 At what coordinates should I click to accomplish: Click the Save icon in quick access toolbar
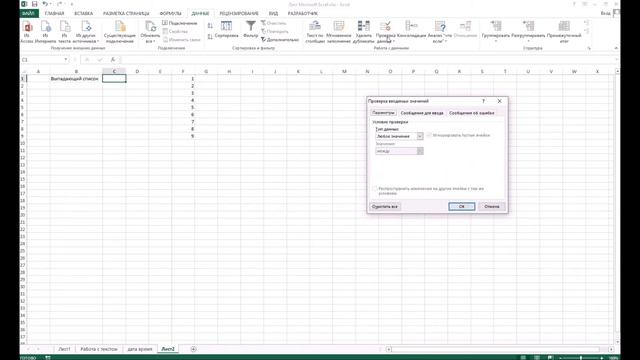[x=34, y=4]
